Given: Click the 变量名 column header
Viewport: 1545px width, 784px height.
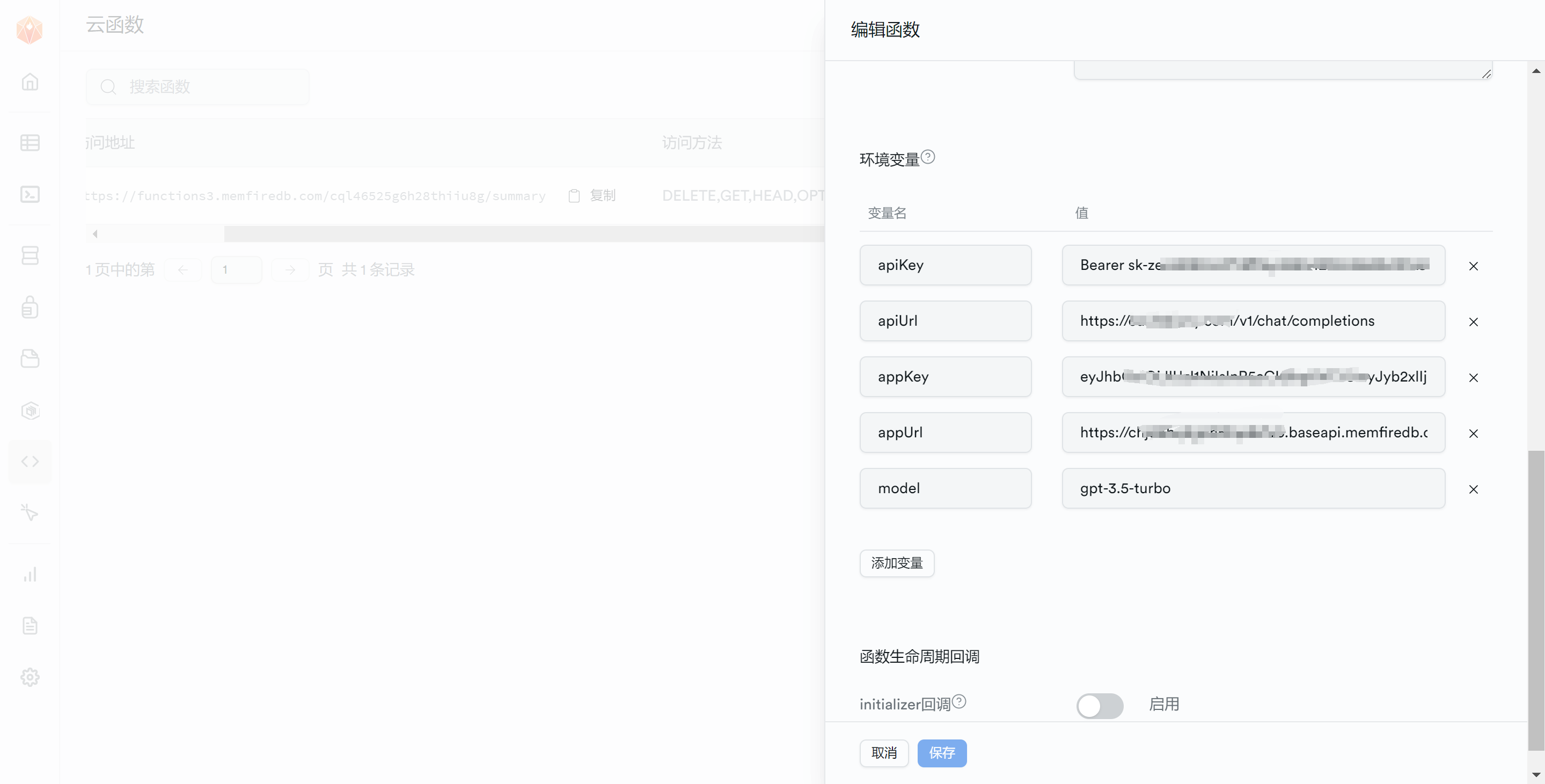Looking at the screenshot, I should pyautogui.click(x=887, y=213).
